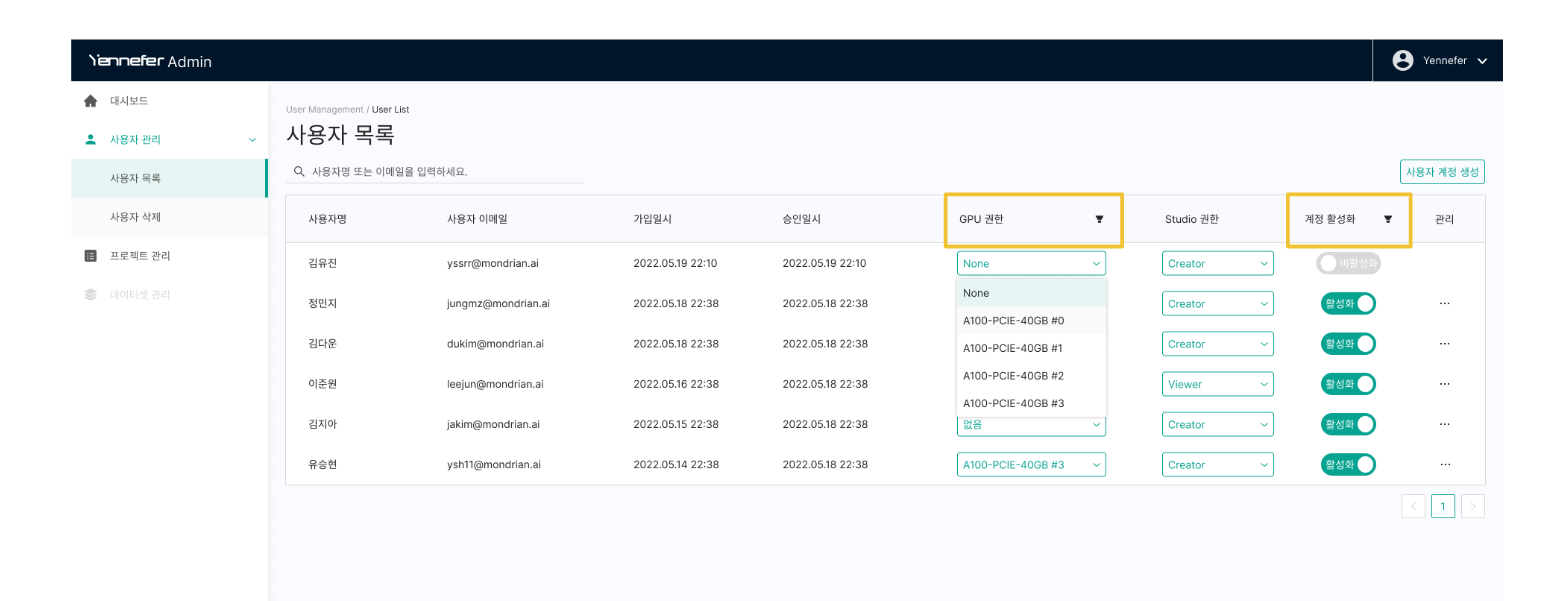This screenshot has width=1567, height=601.
Task: Enable the inactive account toggle for 김유진
Action: coord(1347,264)
